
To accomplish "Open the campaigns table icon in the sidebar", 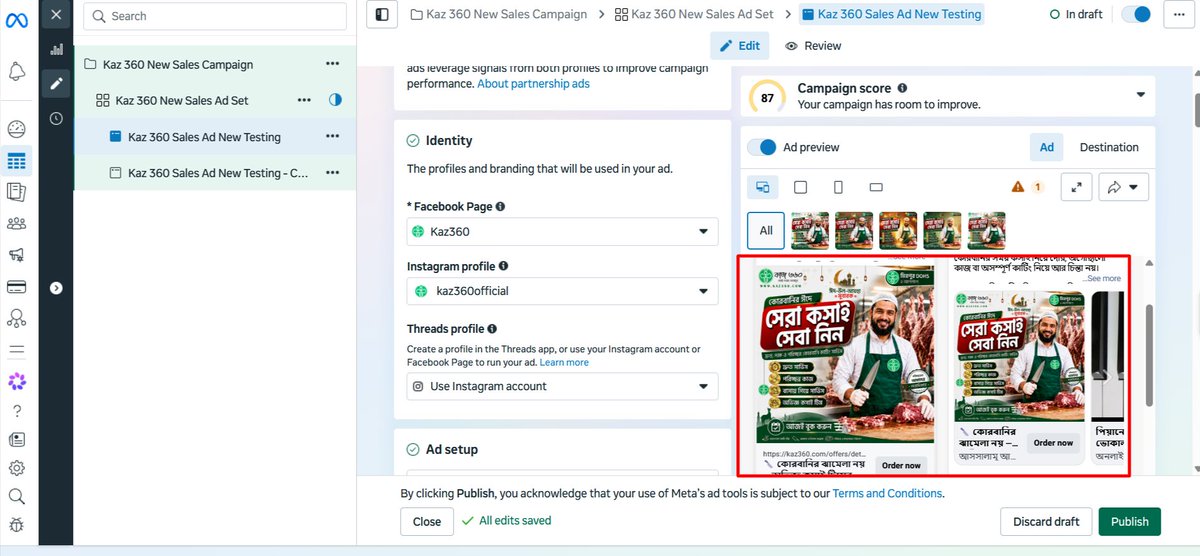I will (x=17, y=160).
